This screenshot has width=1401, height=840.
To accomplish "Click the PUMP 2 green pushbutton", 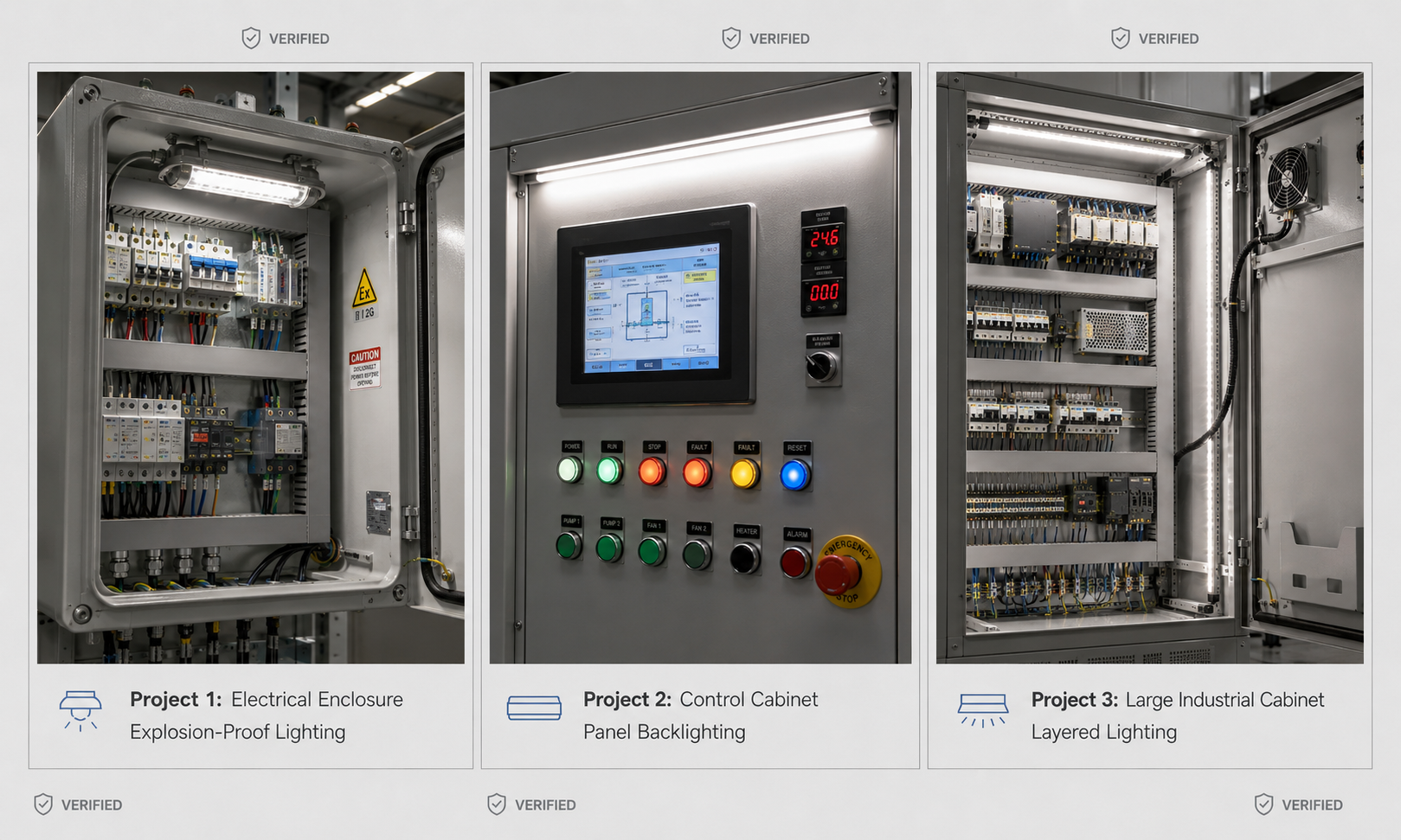I will coord(609,548).
